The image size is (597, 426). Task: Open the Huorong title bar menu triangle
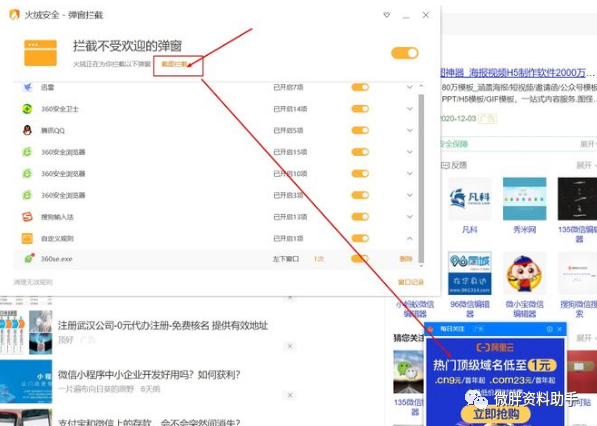[387, 15]
